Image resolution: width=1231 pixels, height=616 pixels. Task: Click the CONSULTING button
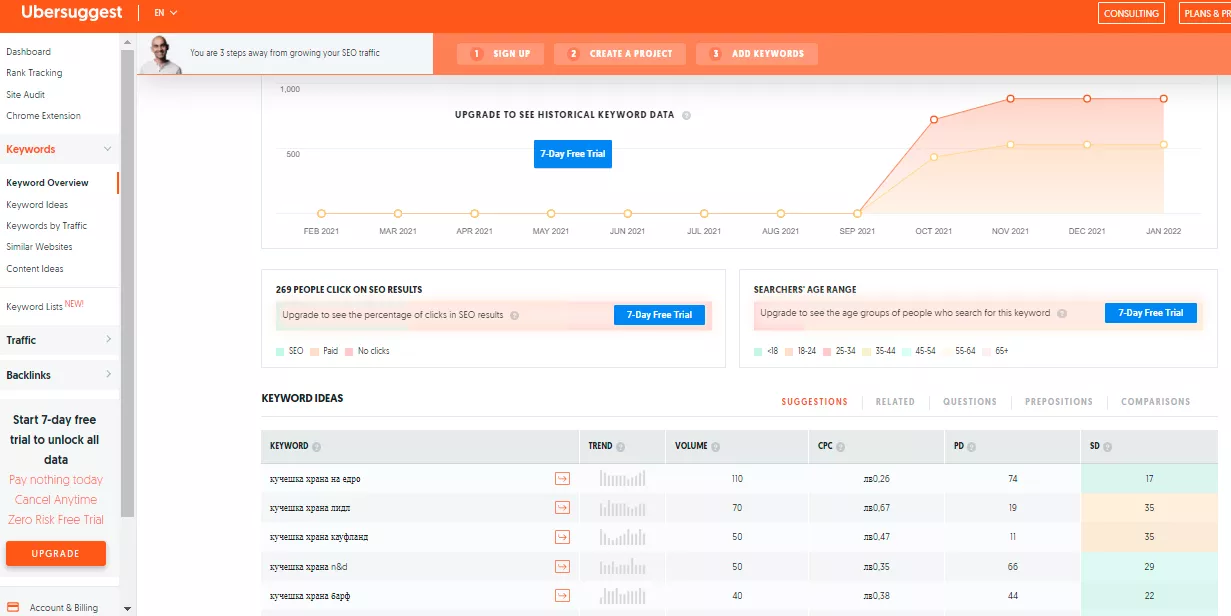point(1131,13)
